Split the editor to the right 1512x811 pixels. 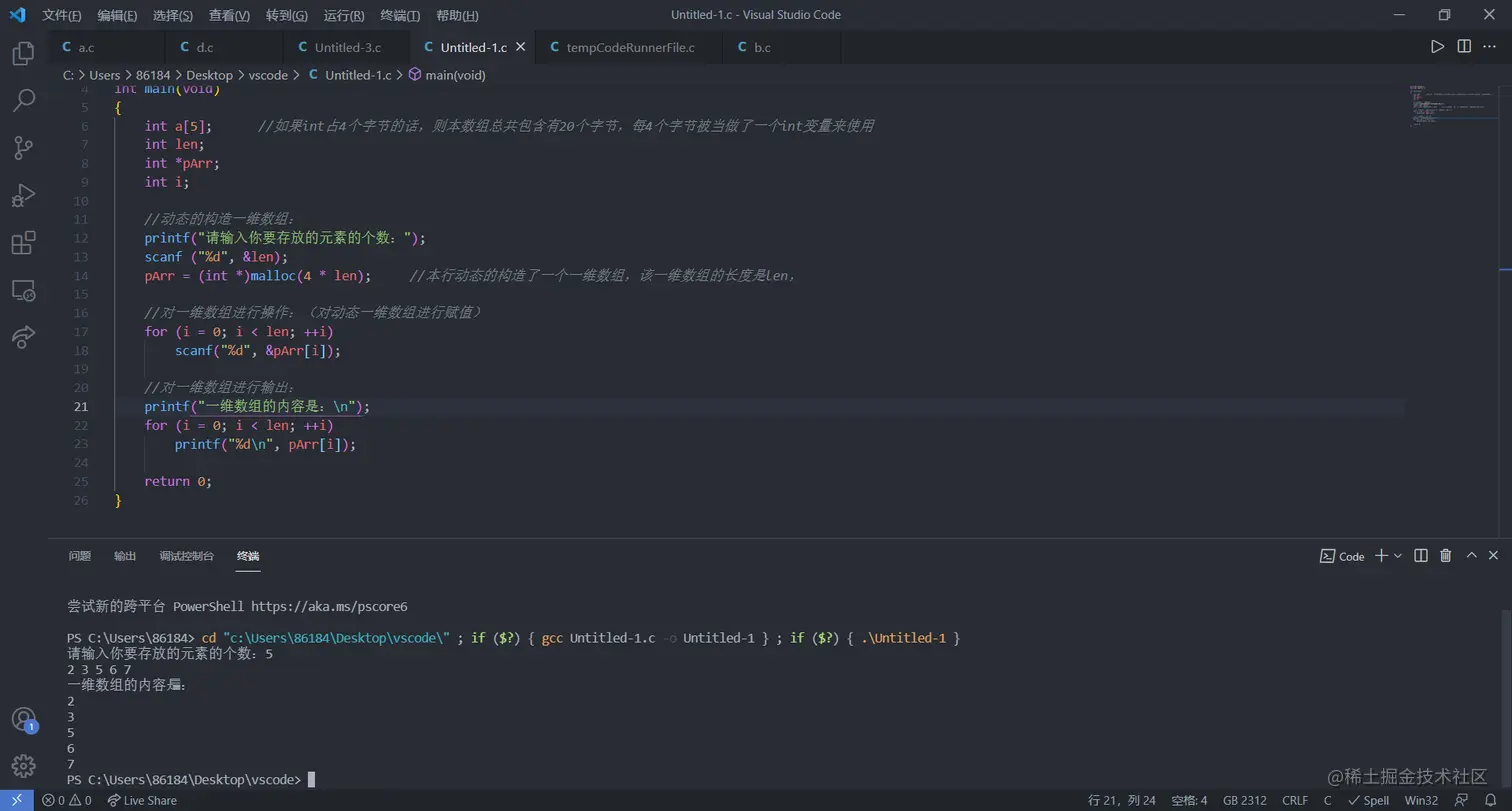point(1464,46)
